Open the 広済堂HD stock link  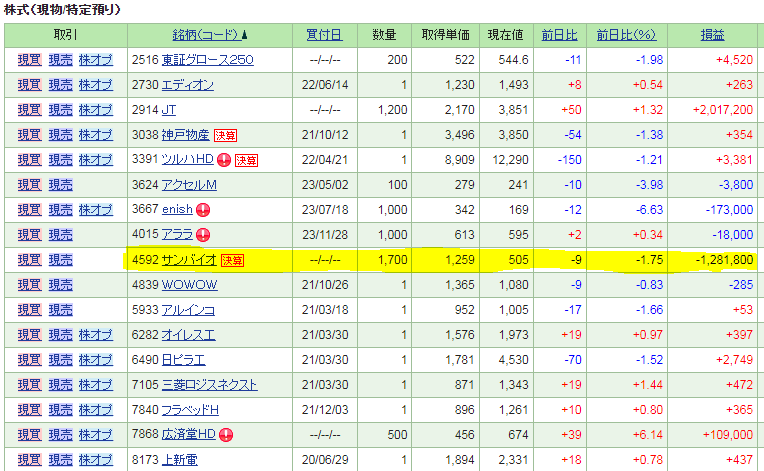click(x=189, y=434)
